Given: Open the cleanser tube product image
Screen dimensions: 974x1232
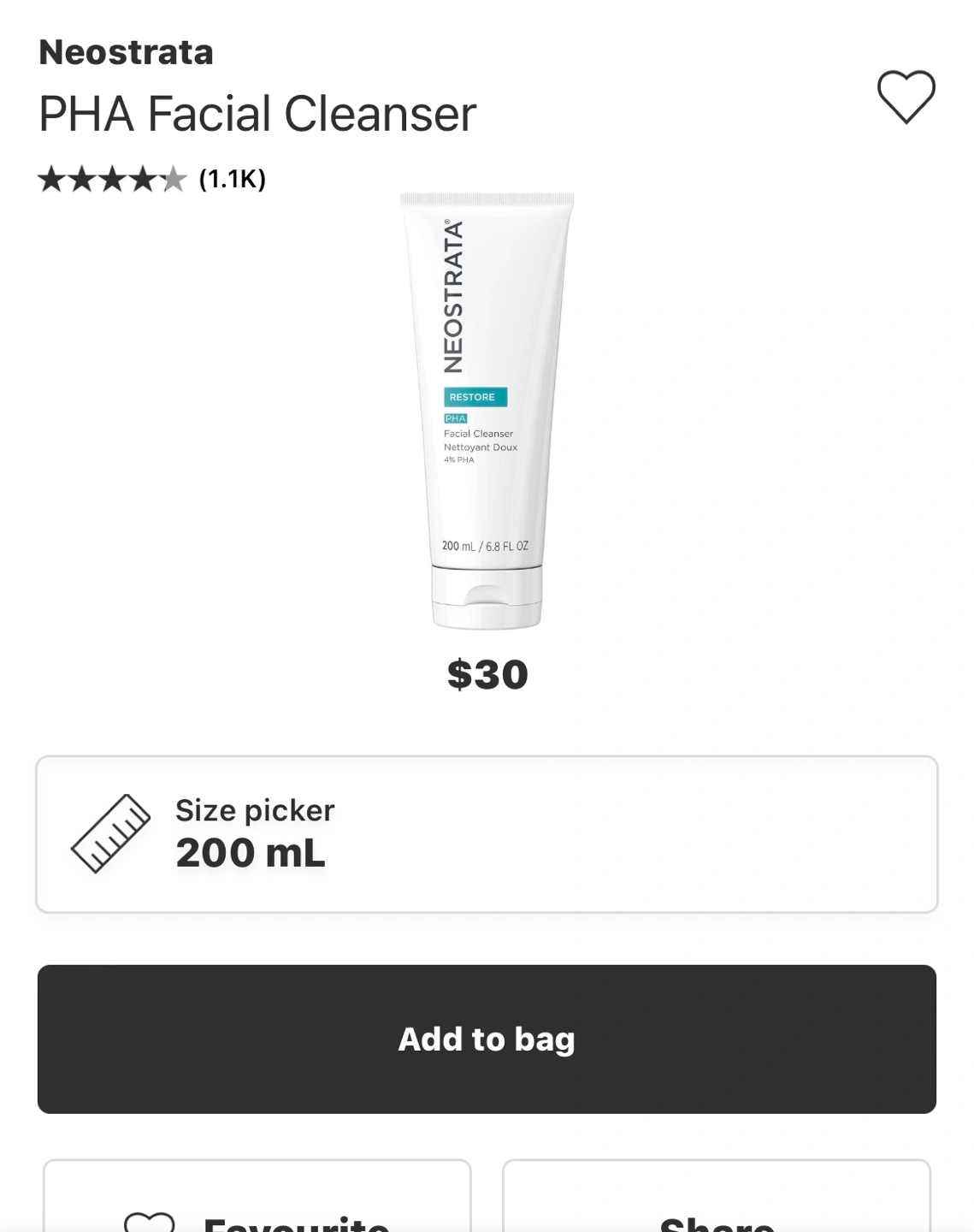Looking at the screenshot, I should pos(487,412).
